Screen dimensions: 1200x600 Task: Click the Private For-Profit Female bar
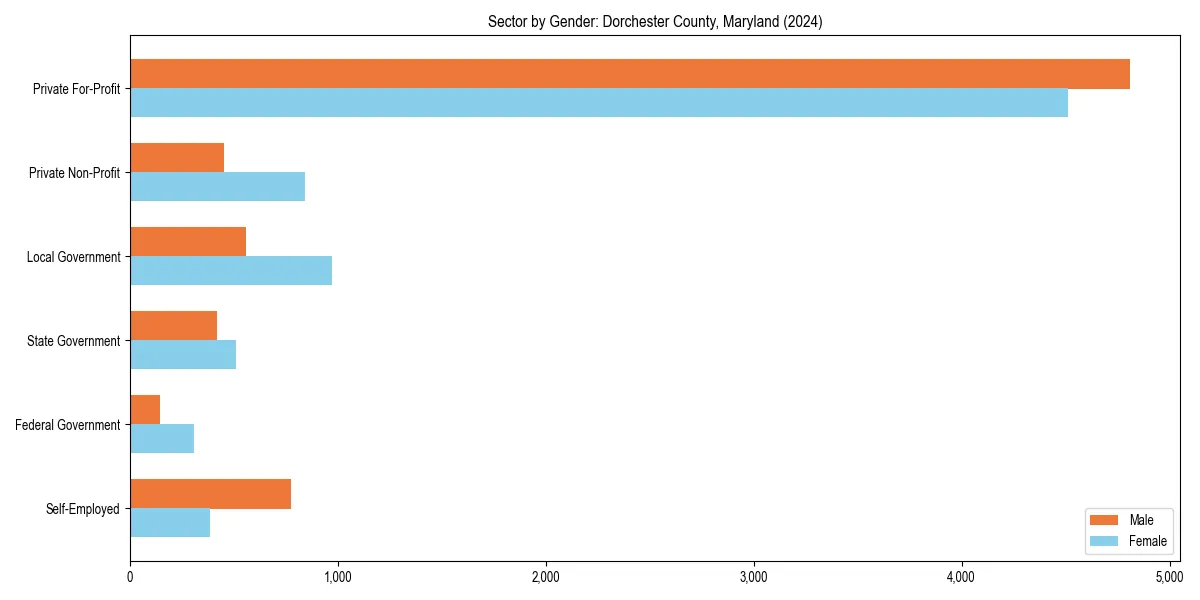click(600, 100)
